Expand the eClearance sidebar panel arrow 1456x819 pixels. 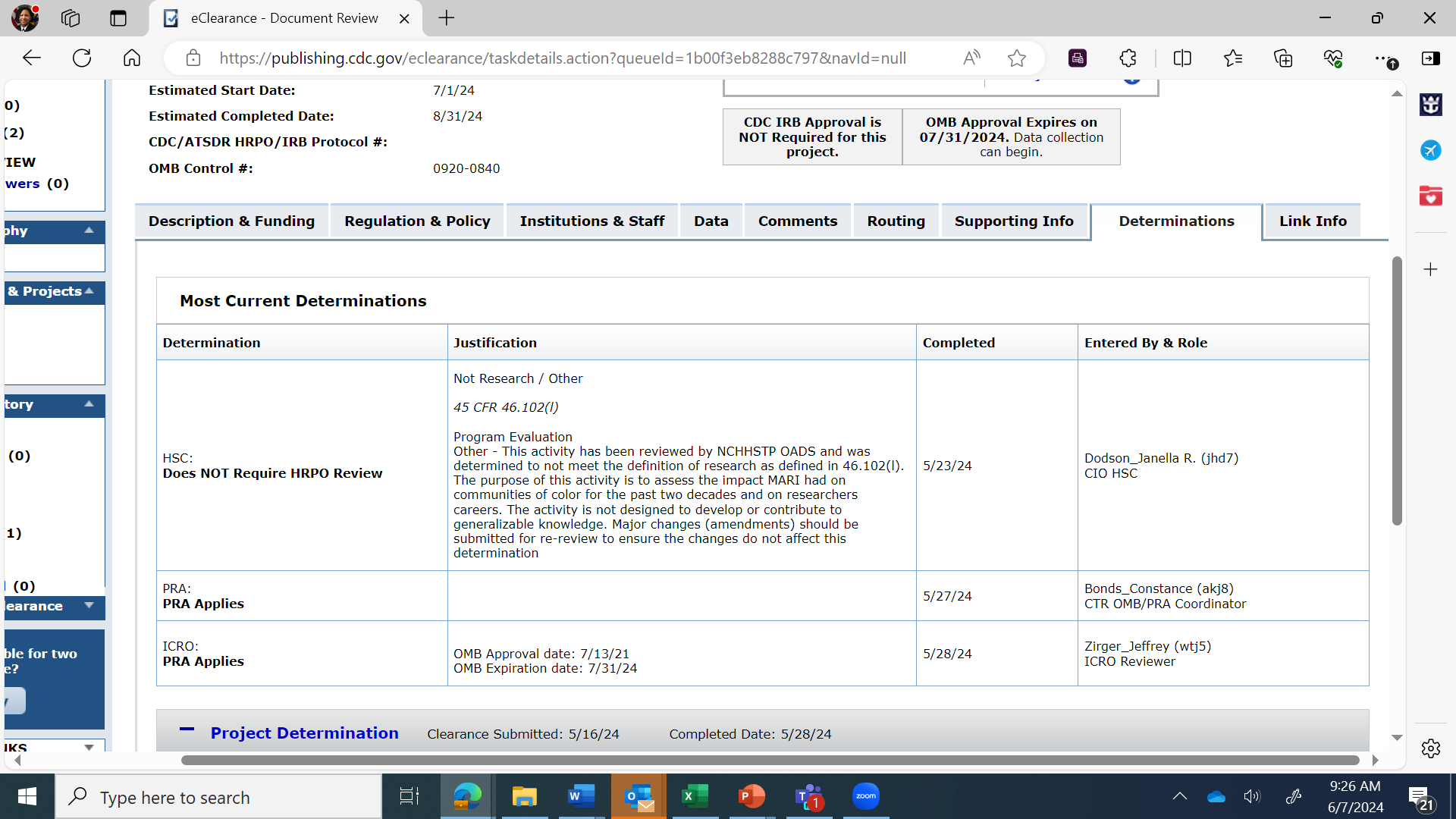[89, 605]
